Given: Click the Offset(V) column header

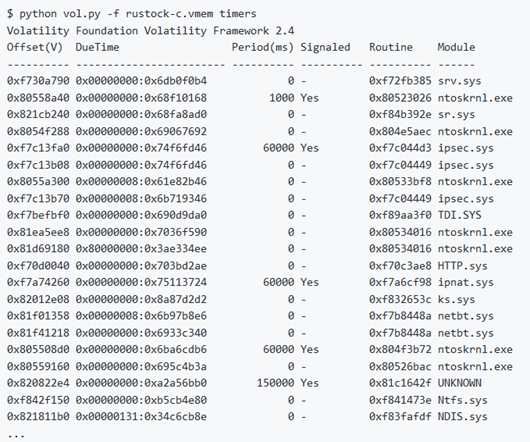Looking at the screenshot, I should coord(35,48).
